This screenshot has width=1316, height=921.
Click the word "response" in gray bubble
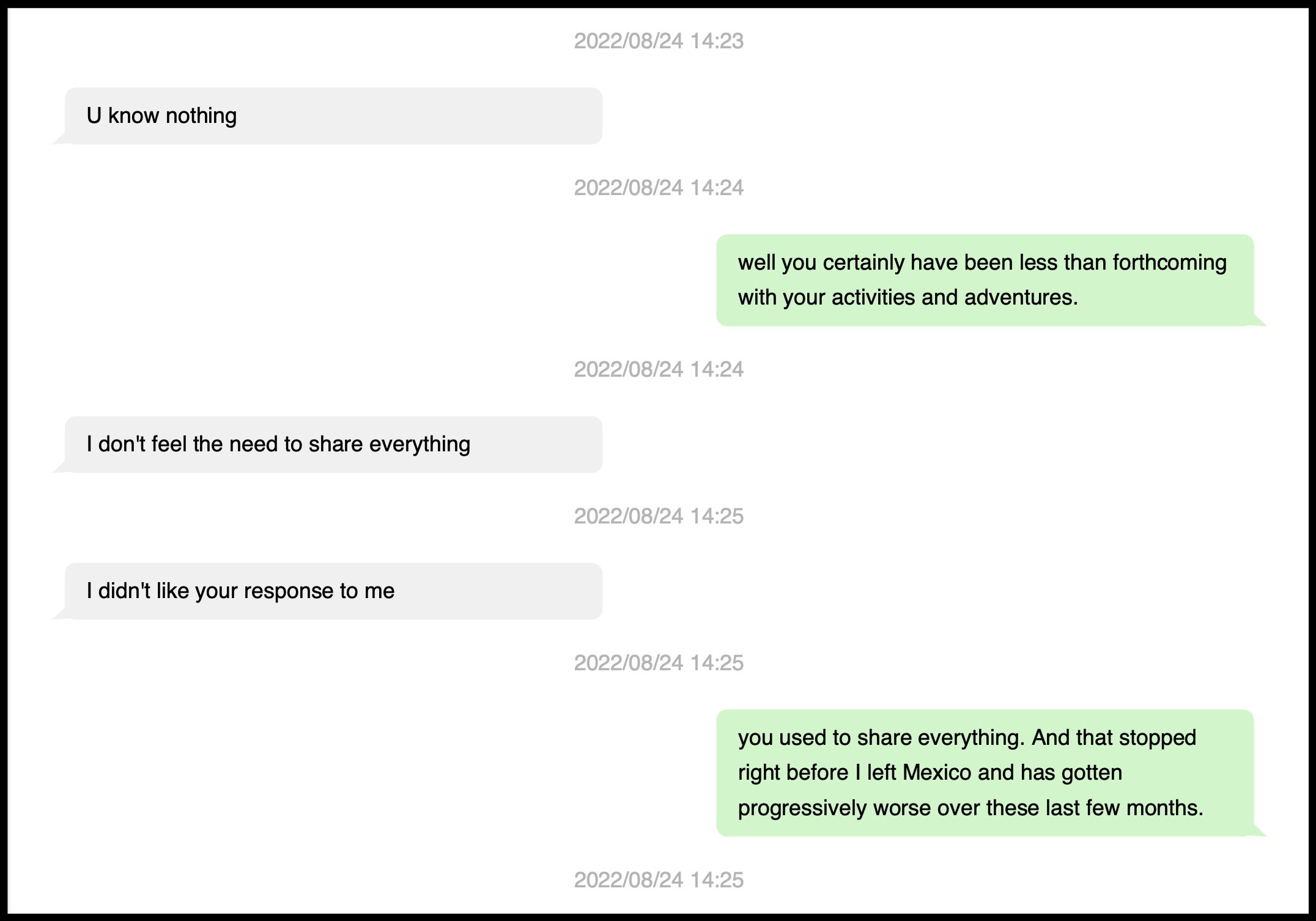[288, 591]
